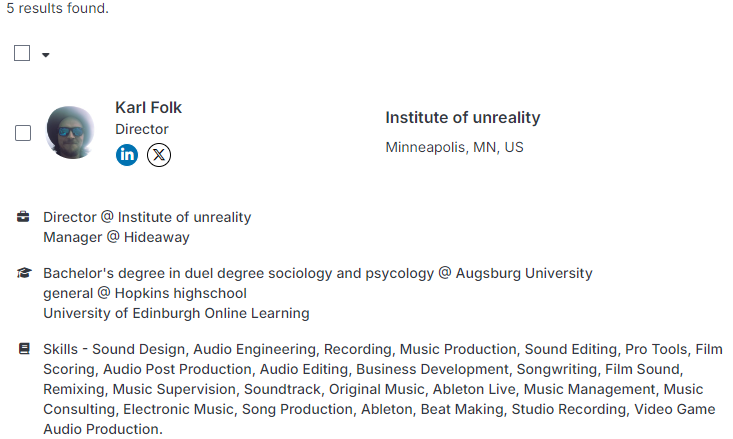Check the box next to Karl Folk

coord(23,133)
